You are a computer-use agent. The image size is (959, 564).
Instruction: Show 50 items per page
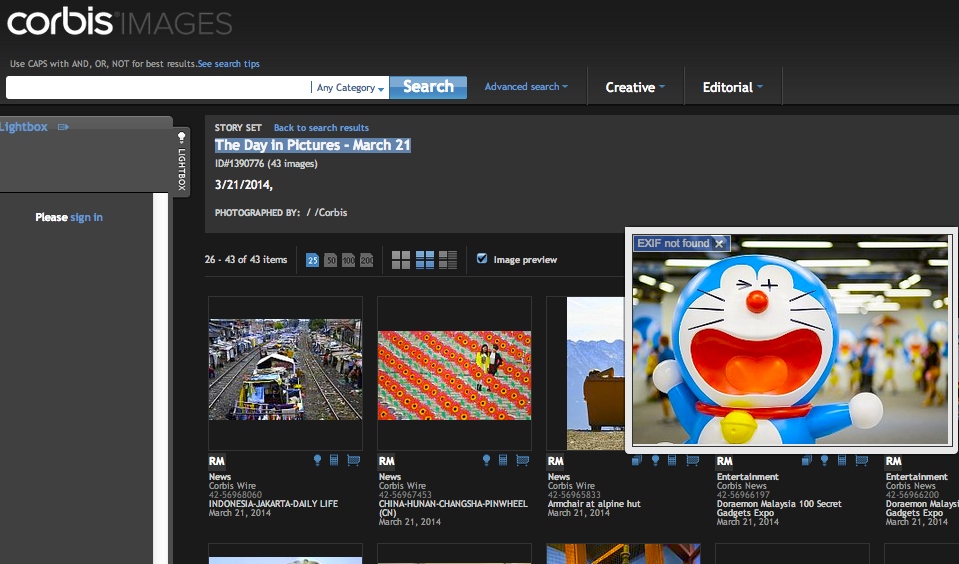[330, 260]
